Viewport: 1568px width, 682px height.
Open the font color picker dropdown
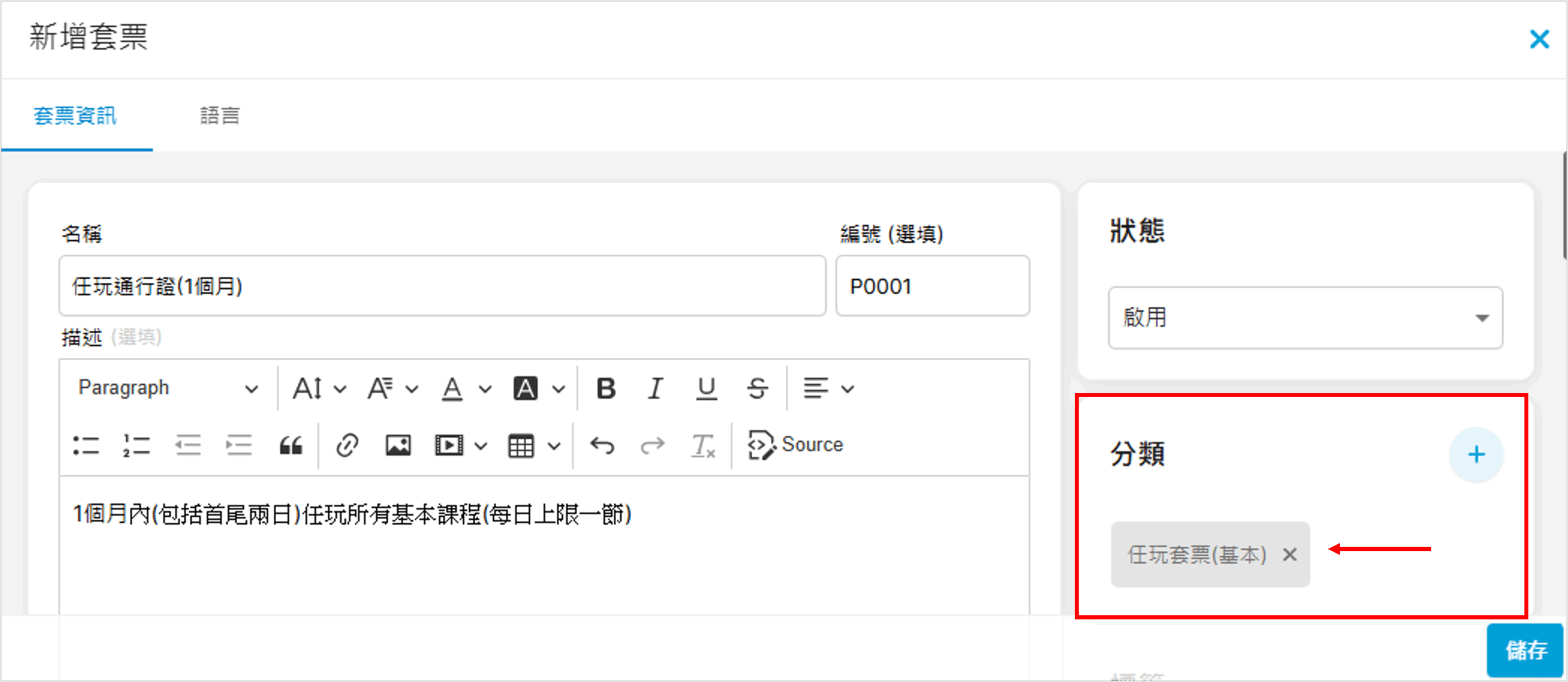coord(466,388)
